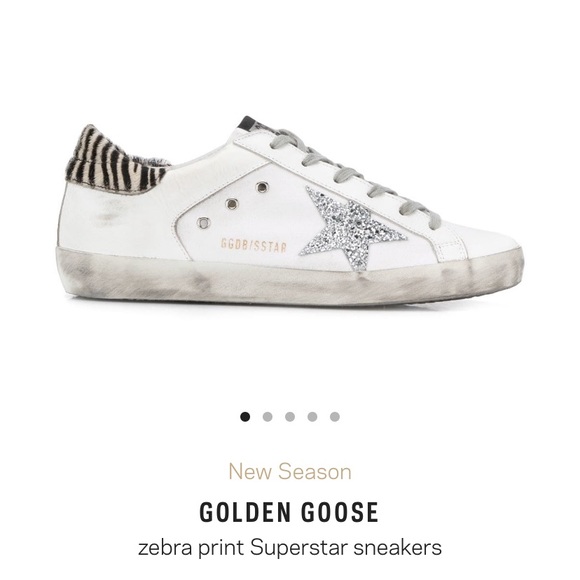This screenshot has height=580, width=580.
Task: Go to the fourth image dot
Action: coord(312,417)
